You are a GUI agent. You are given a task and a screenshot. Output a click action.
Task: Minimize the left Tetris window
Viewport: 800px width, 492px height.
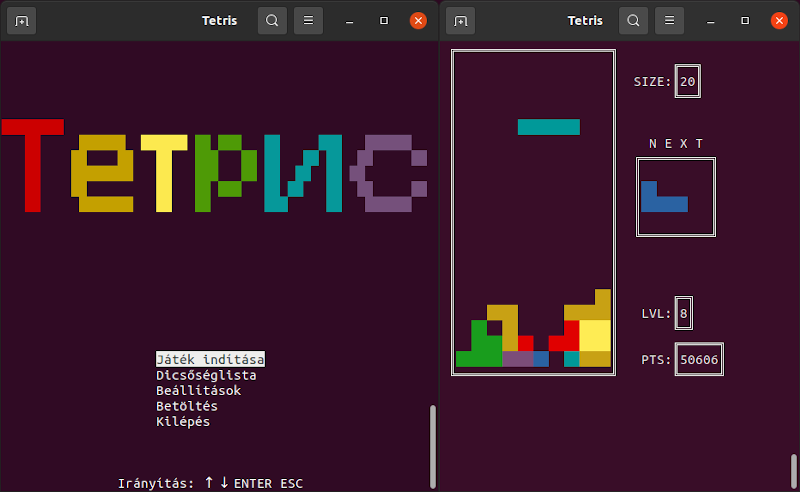349,21
